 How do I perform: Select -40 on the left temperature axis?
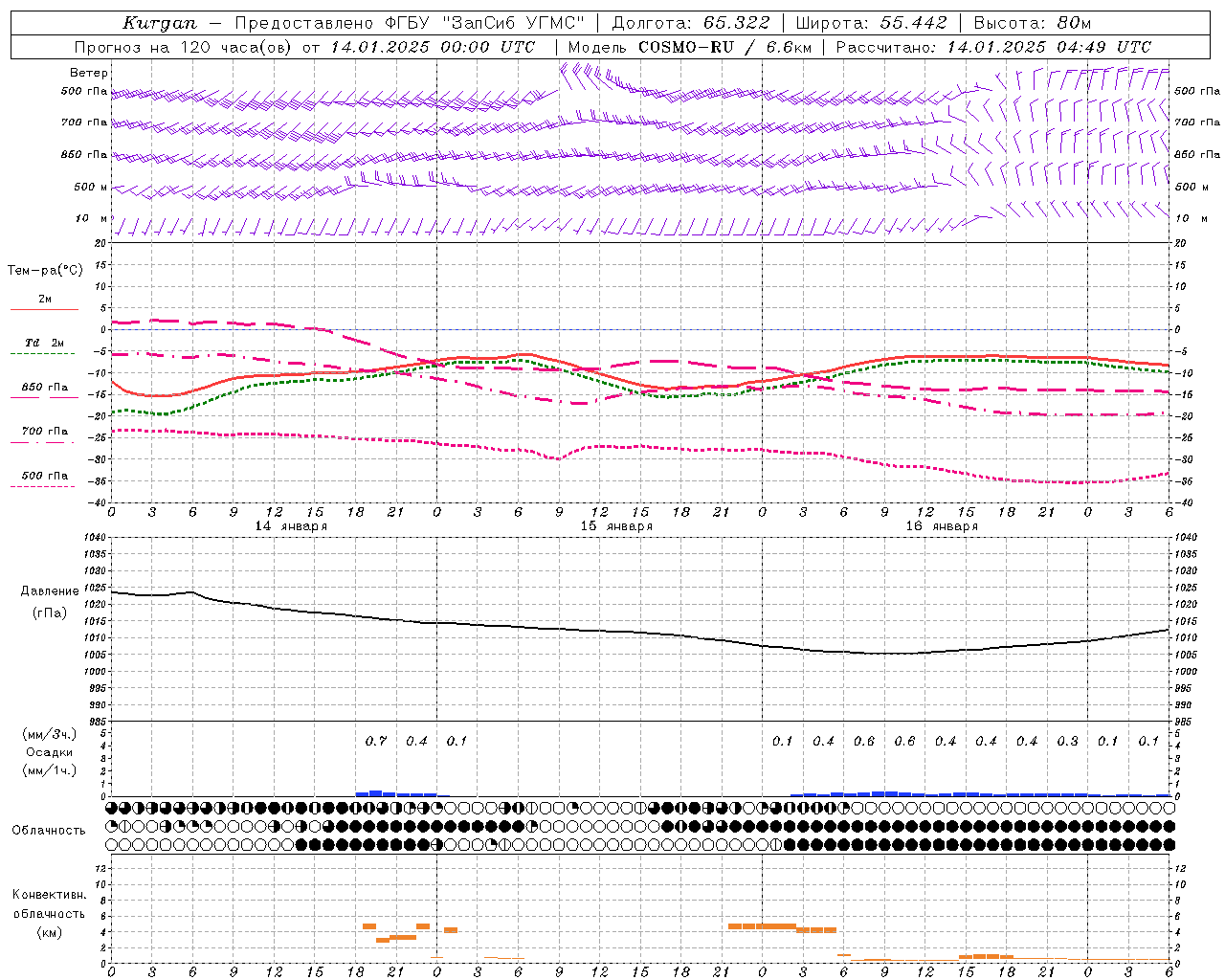pyautogui.click(x=97, y=502)
